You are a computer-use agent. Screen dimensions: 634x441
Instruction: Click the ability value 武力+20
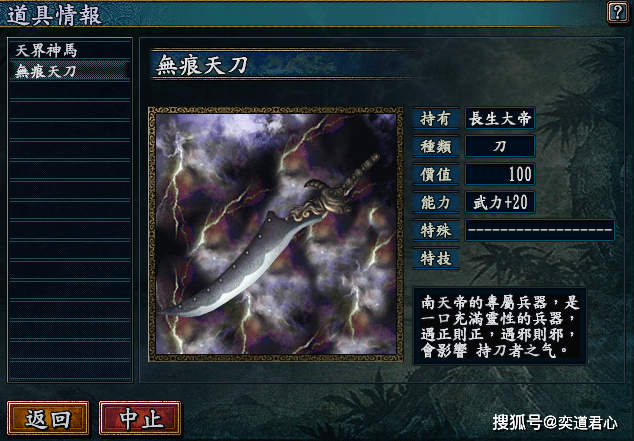(500, 202)
